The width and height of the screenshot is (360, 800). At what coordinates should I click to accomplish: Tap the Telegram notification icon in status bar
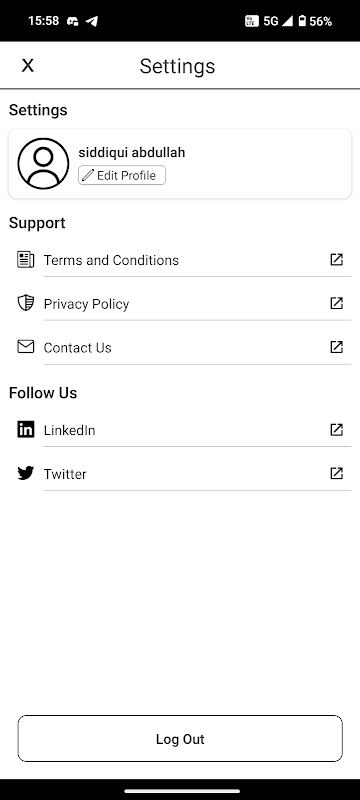[92, 21]
